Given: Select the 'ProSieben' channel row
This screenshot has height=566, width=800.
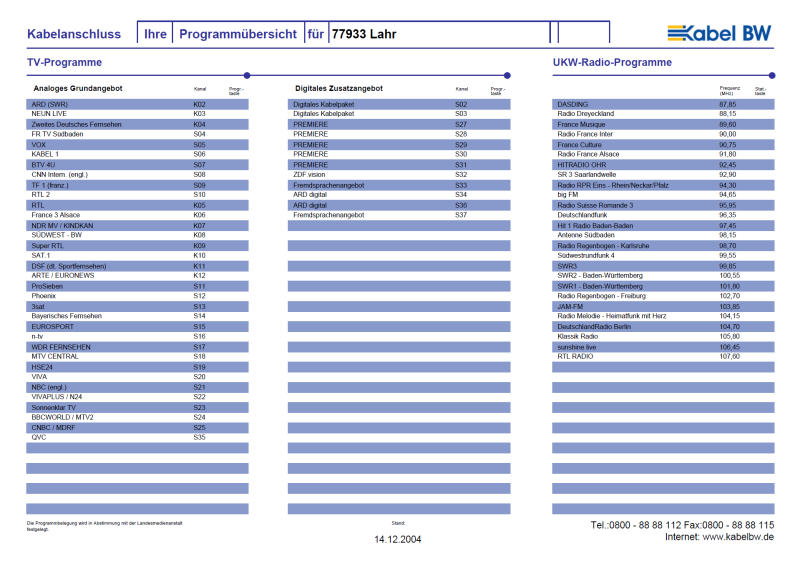Looking at the screenshot, I should (137, 286).
